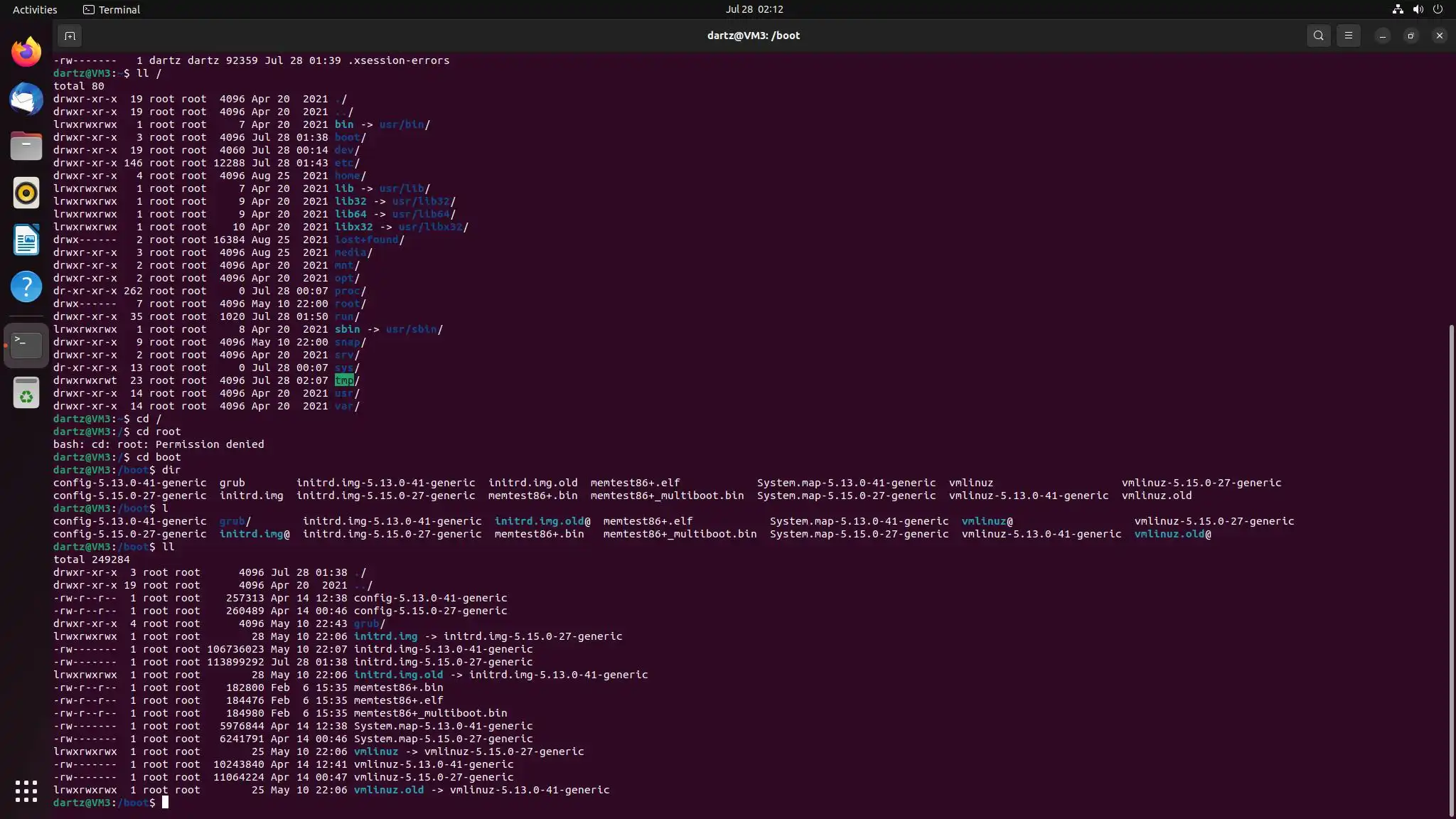The width and height of the screenshot is (1456, 819).
Task: Click the network status icon
Action: (x=1397, y=9)
